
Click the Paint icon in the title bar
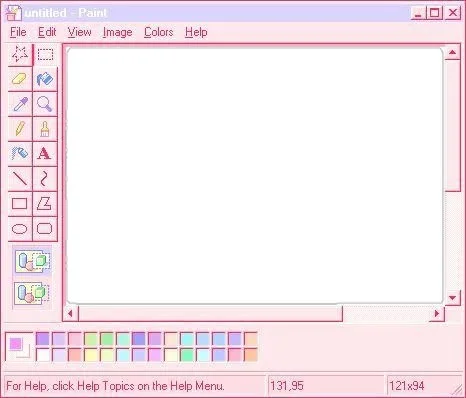pyautogui.click(x=14, y=13)
